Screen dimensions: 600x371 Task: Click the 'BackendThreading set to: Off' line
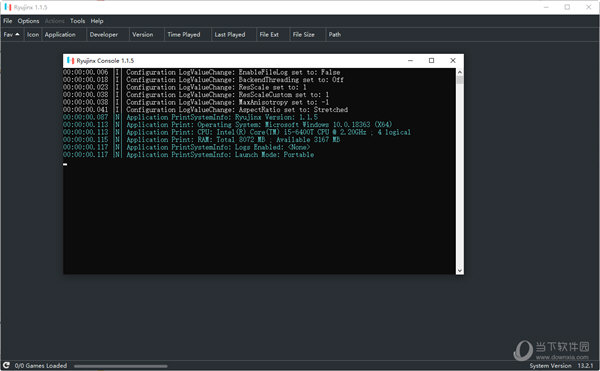[x=203, y=80]
